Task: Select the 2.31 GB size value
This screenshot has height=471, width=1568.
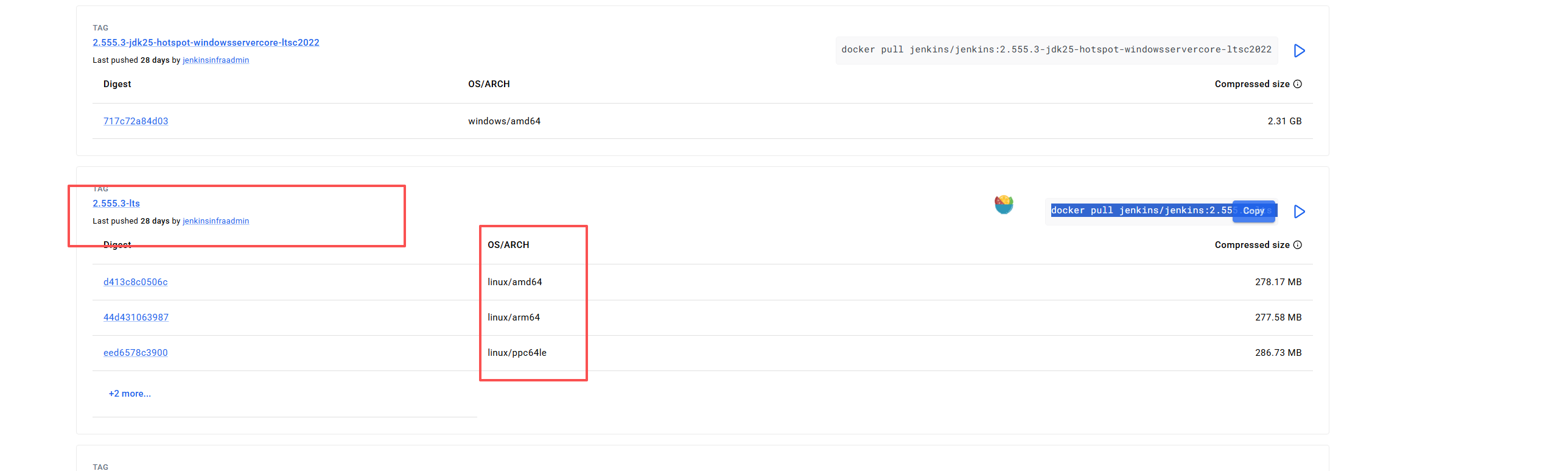Action: click(1284, 121)
